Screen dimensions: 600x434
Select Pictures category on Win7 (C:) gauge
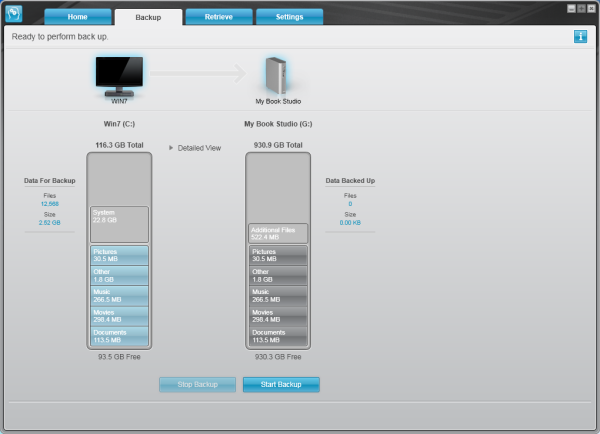click(119, 255)
